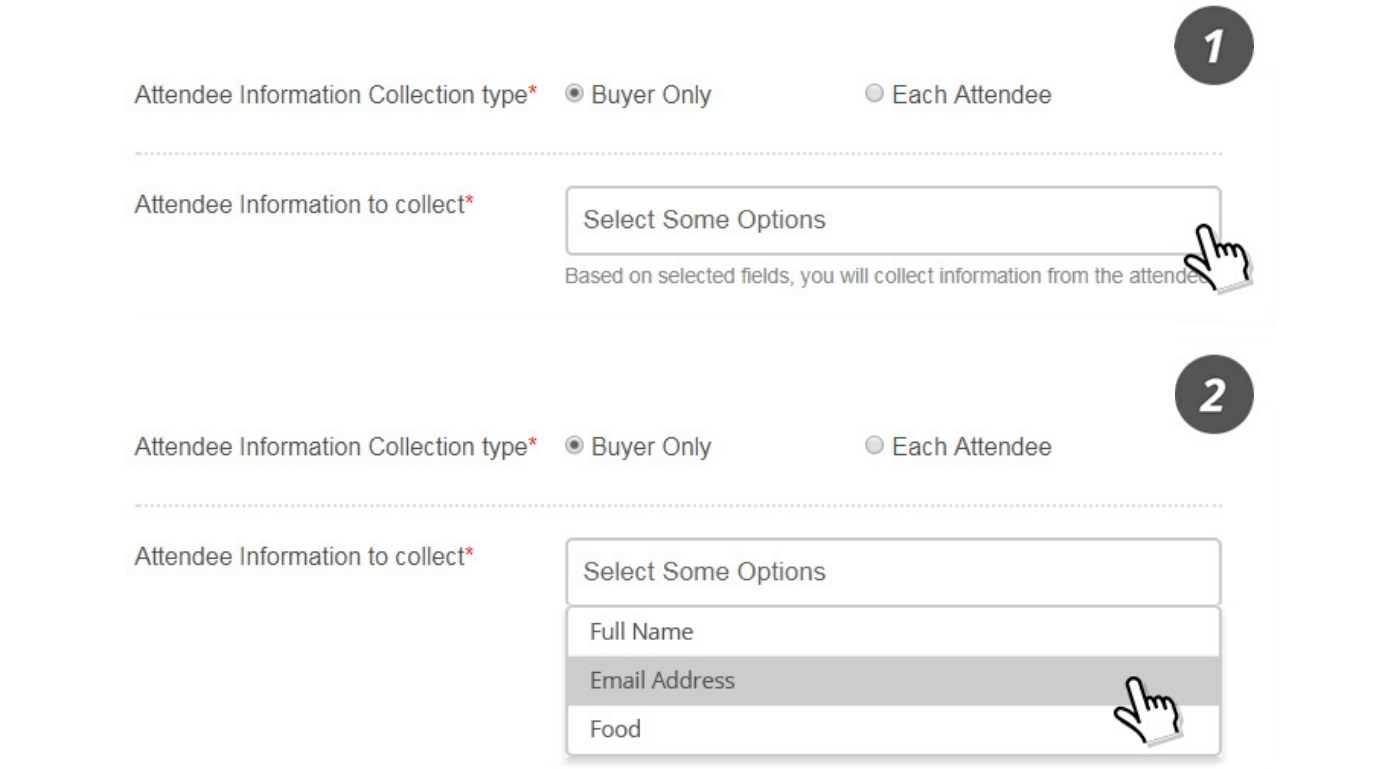Click the dotted separator line in step 2
Screen dimensions: 1398x769
point(678,505)
